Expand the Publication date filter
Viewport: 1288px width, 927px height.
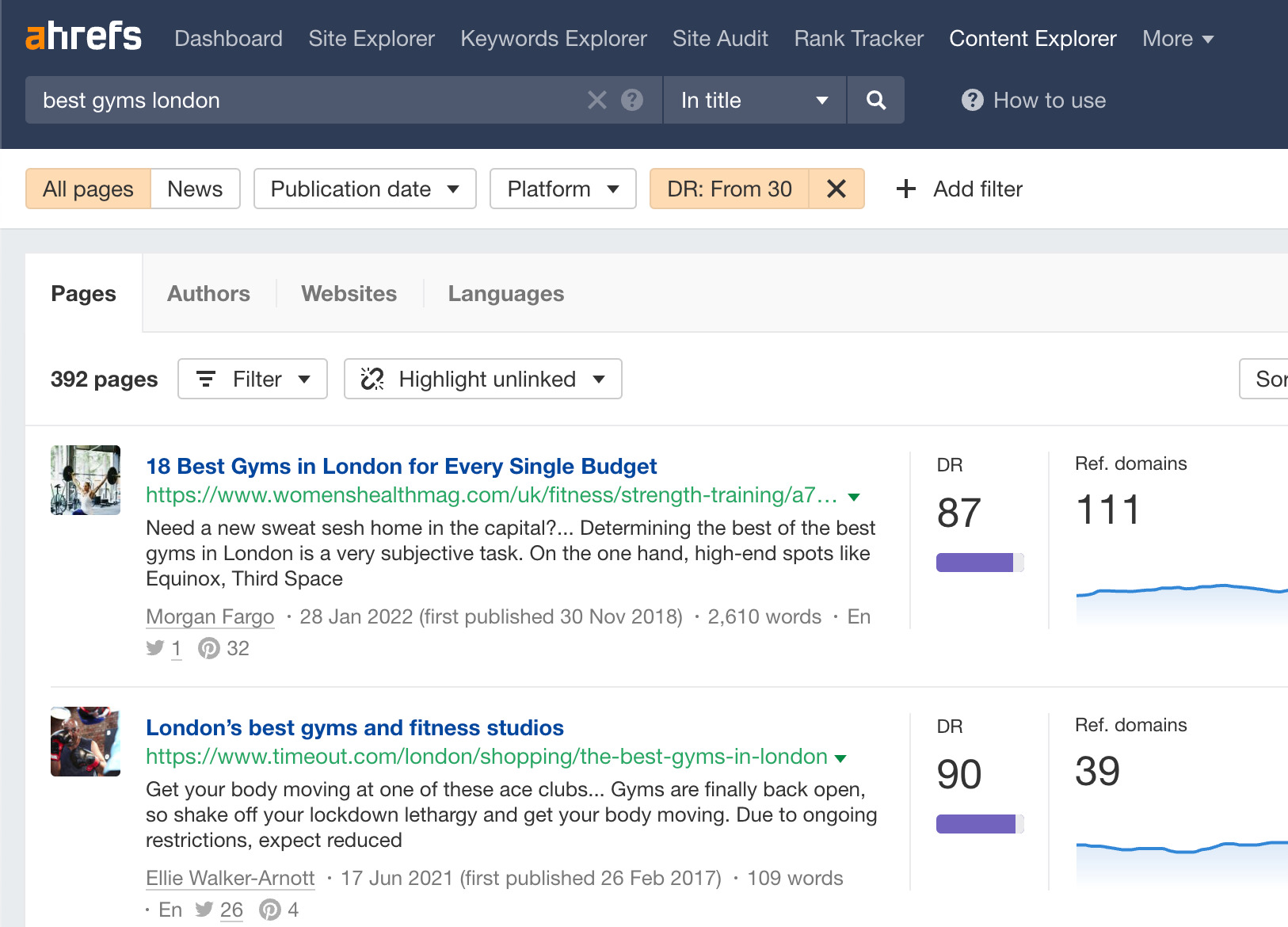pos(364,189)
